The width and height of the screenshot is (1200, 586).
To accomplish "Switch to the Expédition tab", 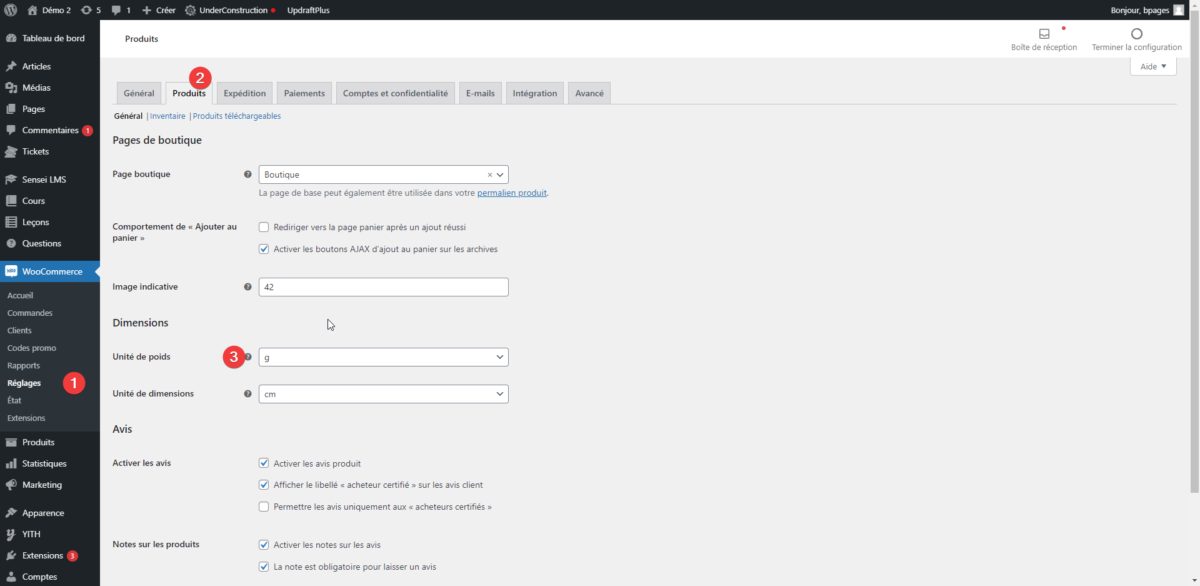I will coord(245,93).
